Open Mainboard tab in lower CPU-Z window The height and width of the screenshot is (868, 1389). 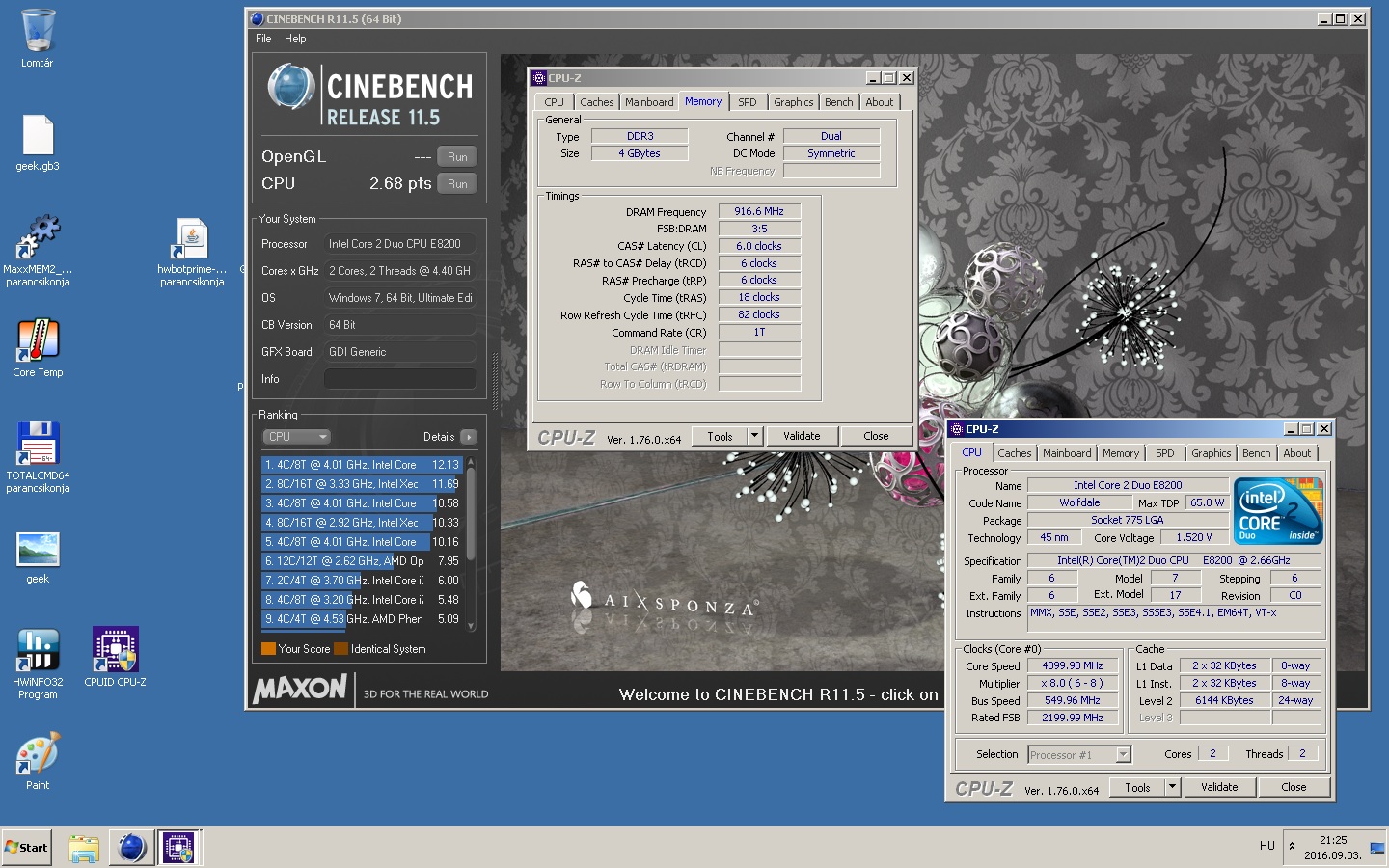pos(1067,453)
